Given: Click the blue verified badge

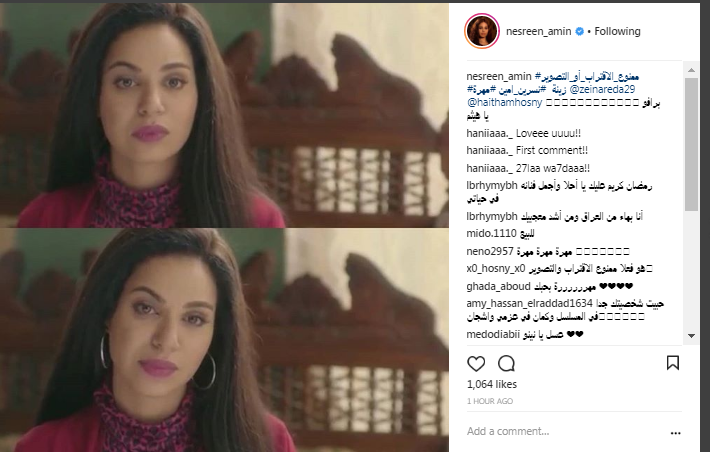Looking at the screenshot, I should [579, 31].
